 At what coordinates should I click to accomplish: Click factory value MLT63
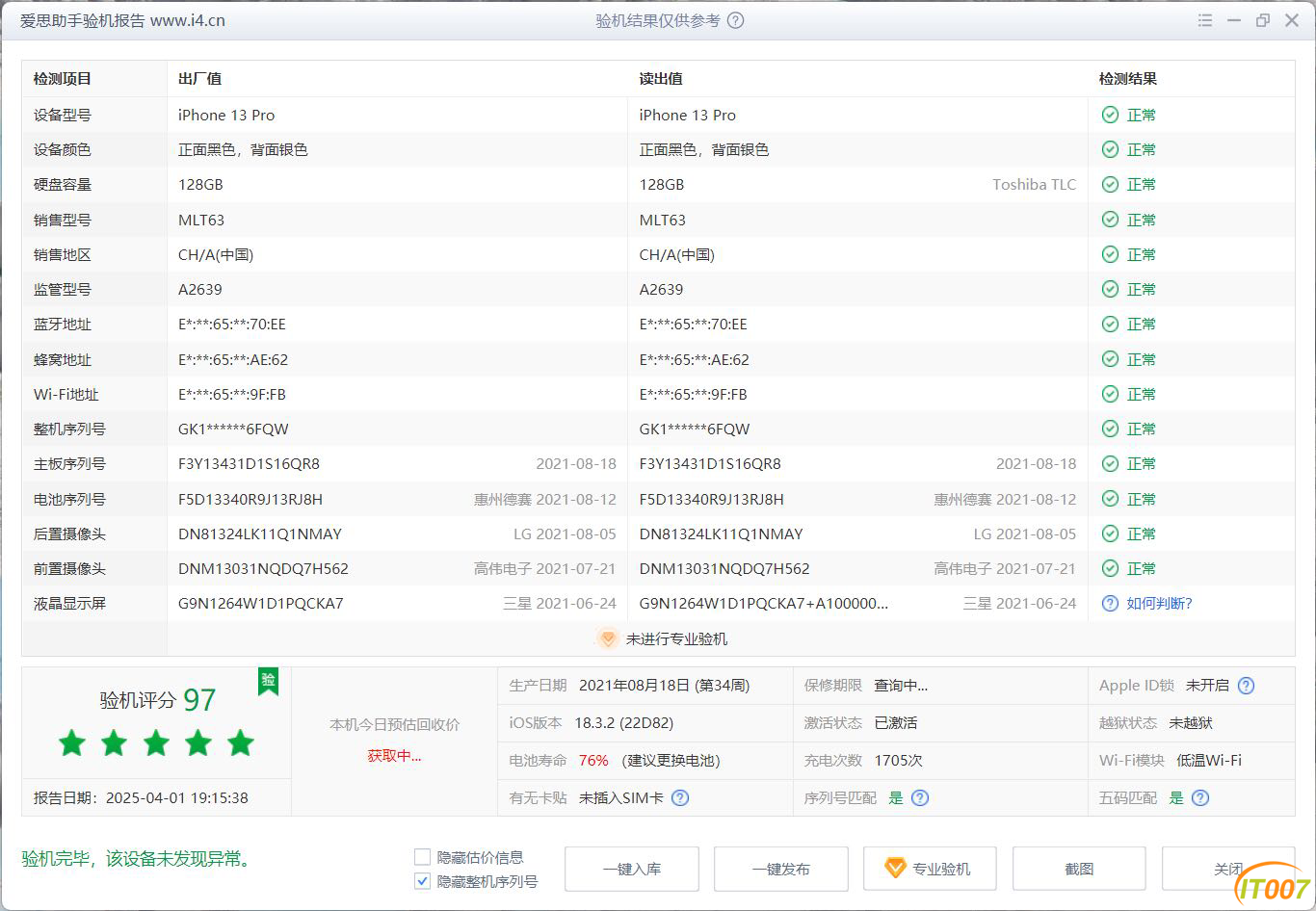pos(201,221)
